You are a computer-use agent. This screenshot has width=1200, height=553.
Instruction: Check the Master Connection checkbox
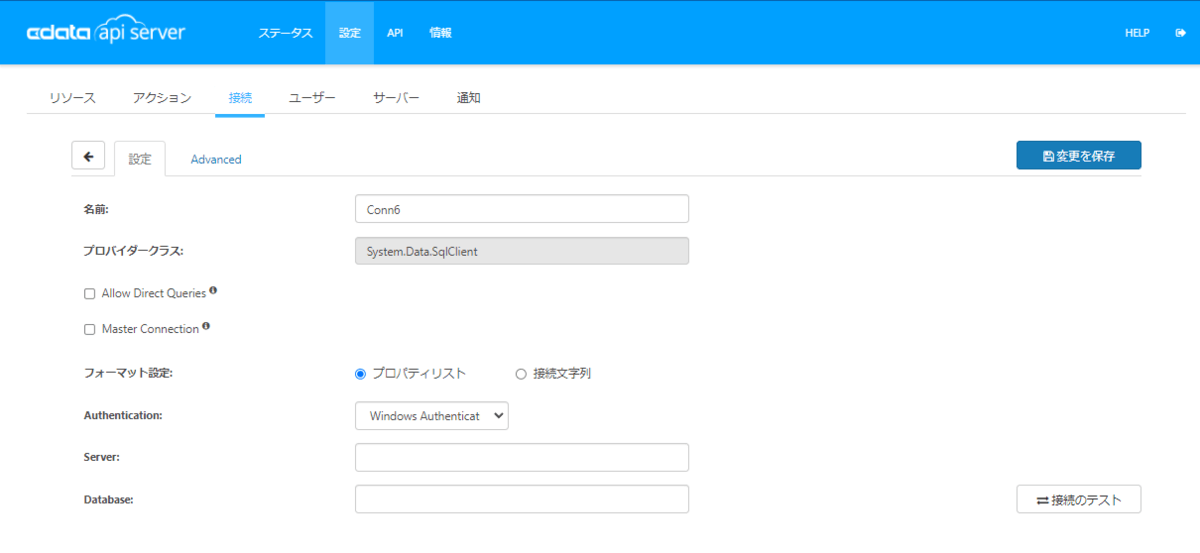coord(90,329)
